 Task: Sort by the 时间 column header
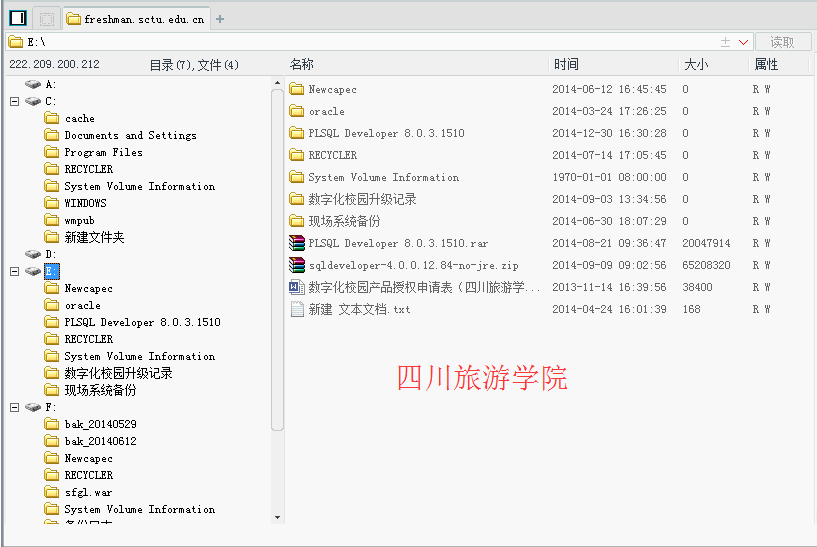pos(566,64)
